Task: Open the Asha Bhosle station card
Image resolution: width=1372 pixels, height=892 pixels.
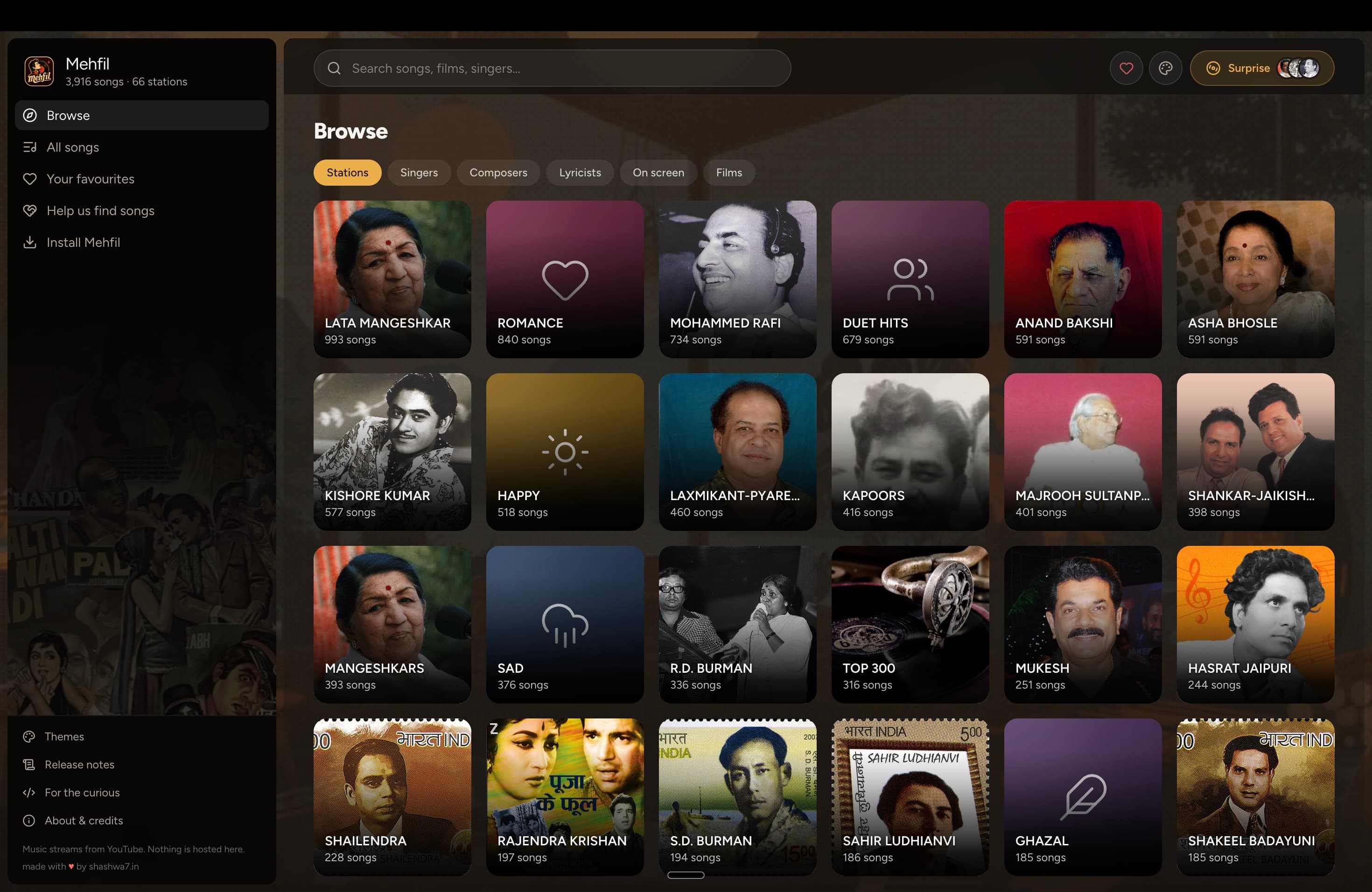Action: click(1255, 279)
